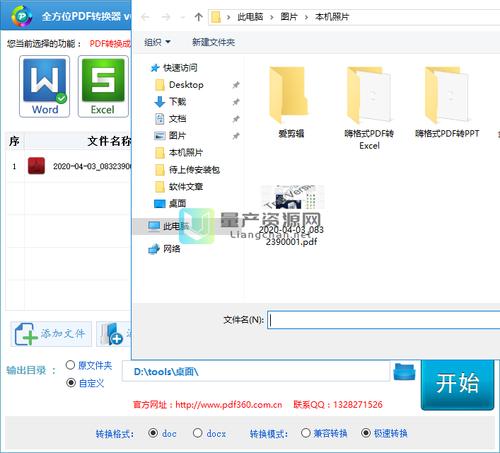This screenshot has width=500, height=453.
Task: Select Network (网络) in navigation pane
Action: pos(171,249)
